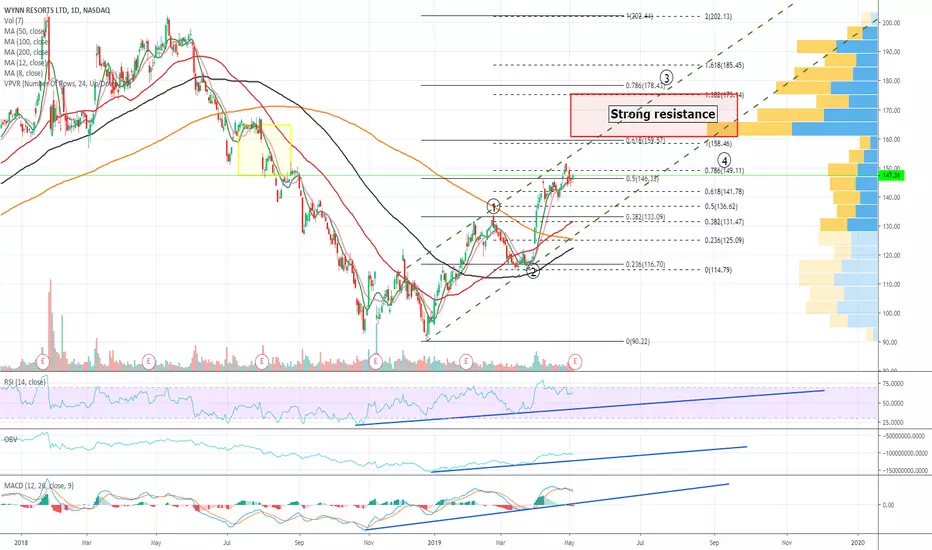The image size is (932, 550).
Task: Click the earnings E marker around Feb 2019
Action: (x=466, y=361)
